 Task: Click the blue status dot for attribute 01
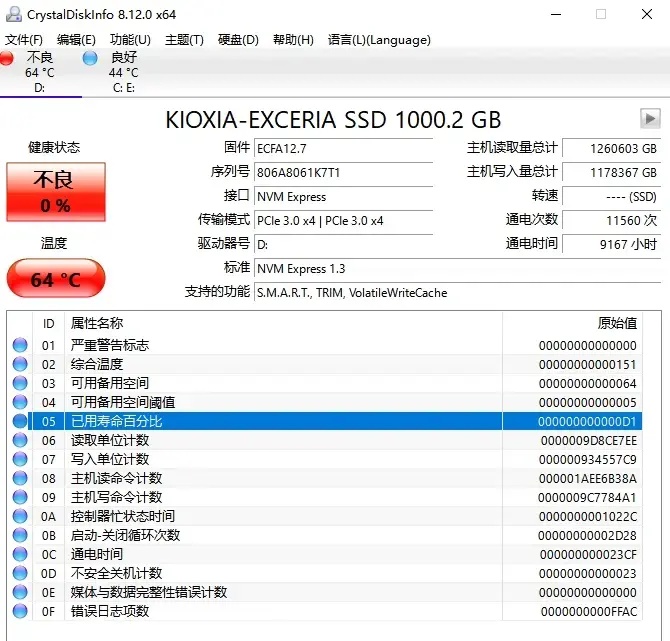tap(20, 345)
